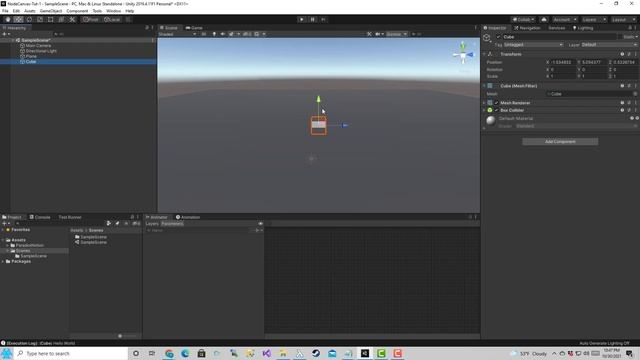
Task: Open the Gizmos dropdown in Scene view
Action: (396, 34)
